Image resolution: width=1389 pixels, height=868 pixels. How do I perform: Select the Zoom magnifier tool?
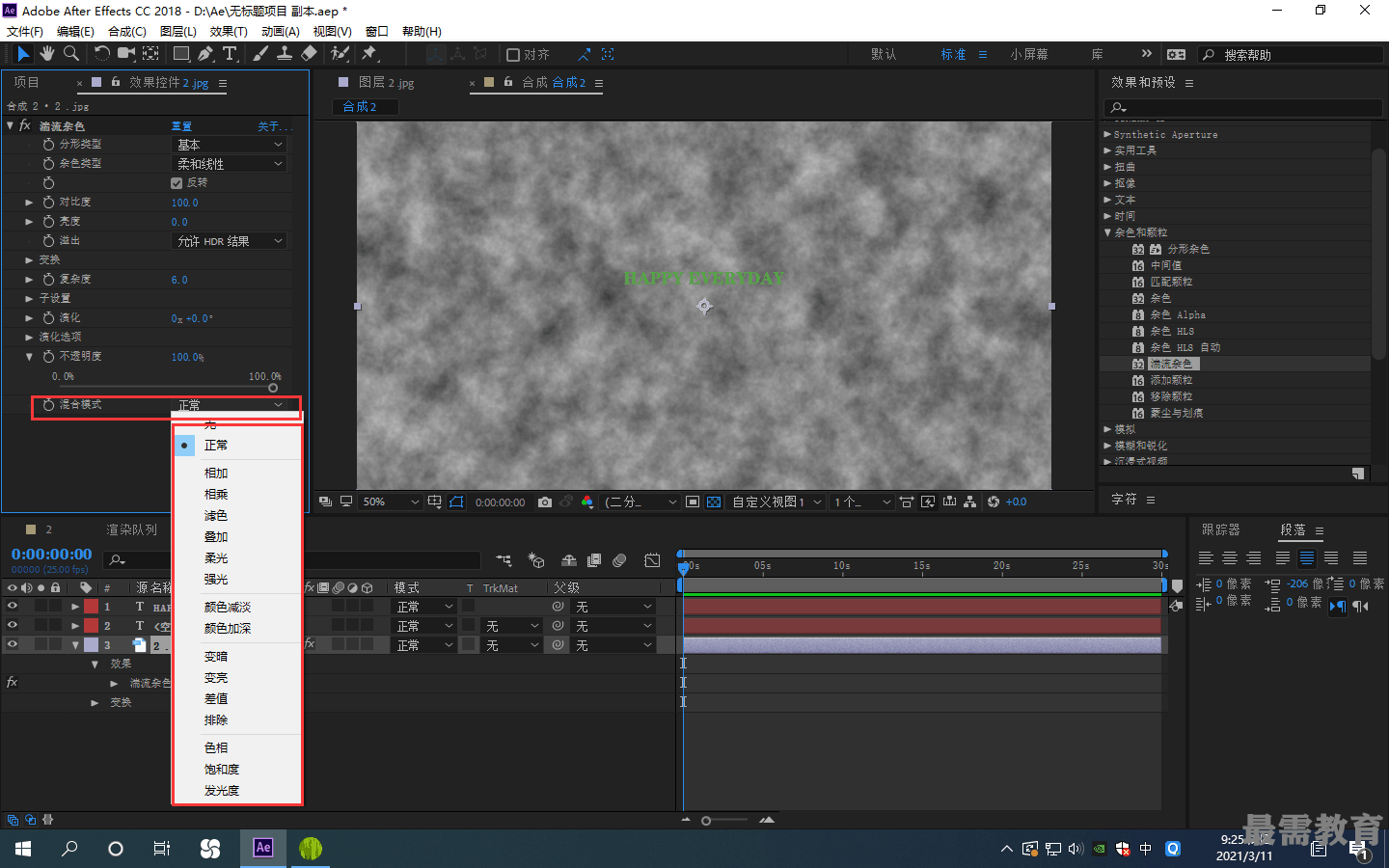pyautogui.click(x=71, y=54)
